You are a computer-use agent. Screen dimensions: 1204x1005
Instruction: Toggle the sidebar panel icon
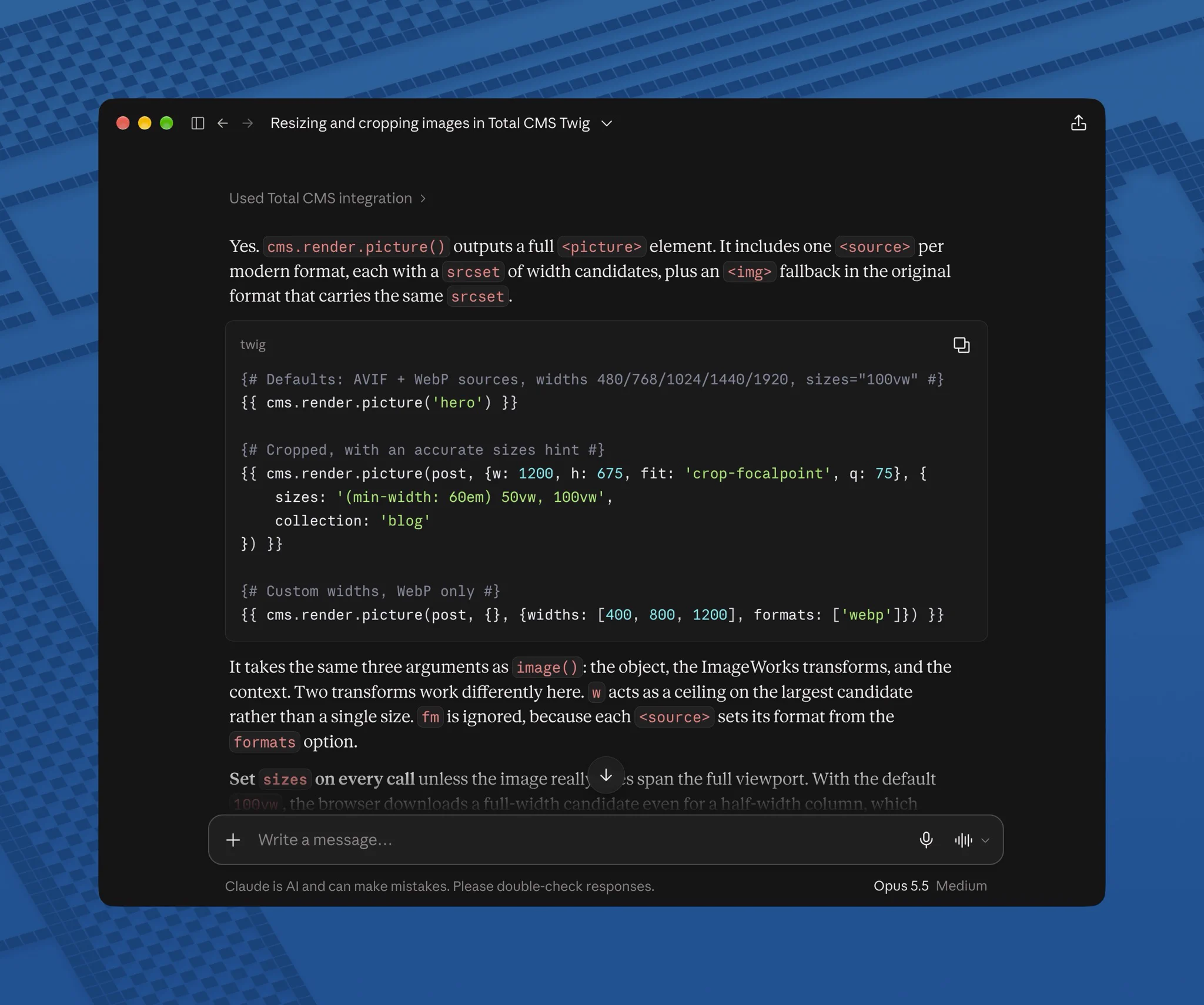(198, 123)
